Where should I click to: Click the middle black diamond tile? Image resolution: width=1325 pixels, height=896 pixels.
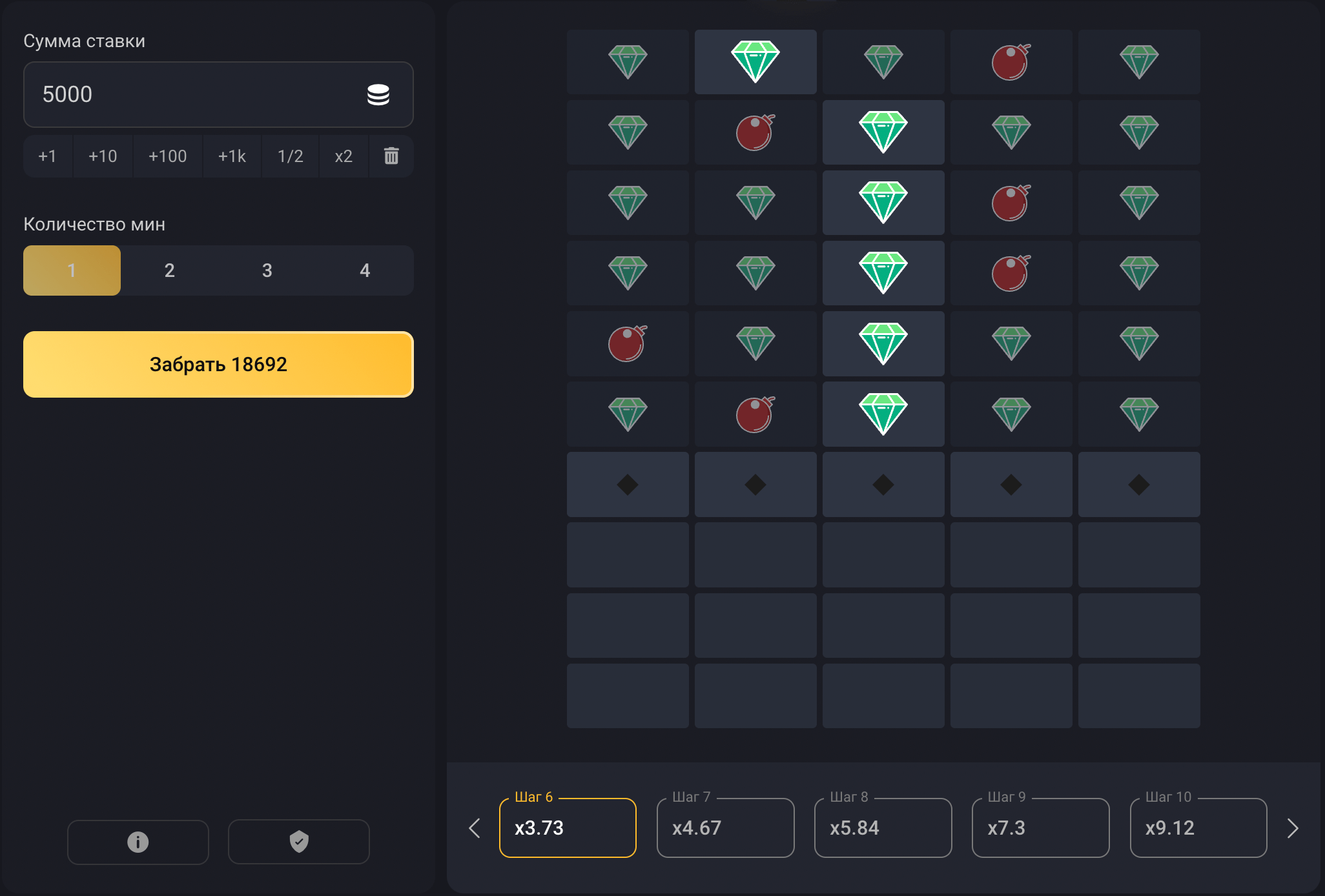(x=883, y=484)
